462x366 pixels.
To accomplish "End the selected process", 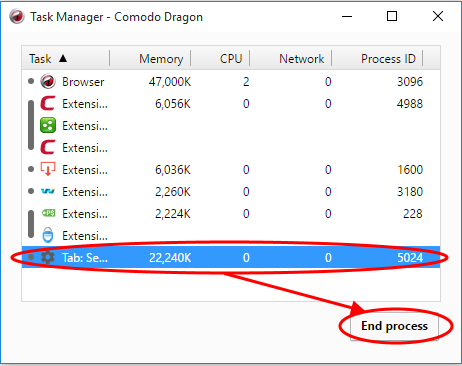I will click(x=394, y=326).
